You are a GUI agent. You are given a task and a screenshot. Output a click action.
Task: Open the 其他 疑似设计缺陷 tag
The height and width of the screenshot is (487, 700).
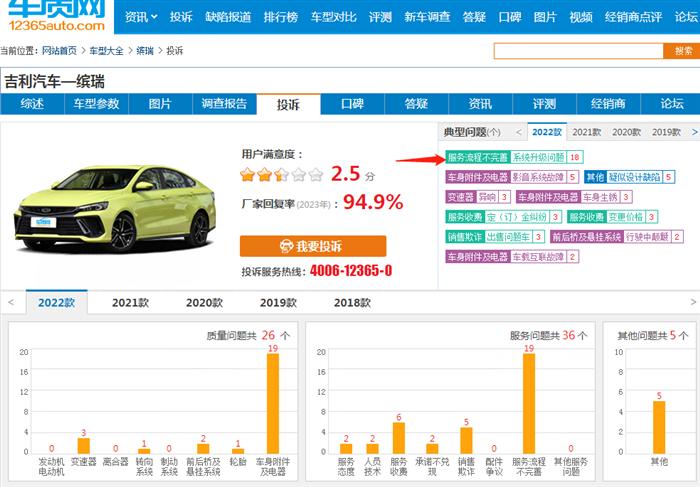(x=629, y=177)
